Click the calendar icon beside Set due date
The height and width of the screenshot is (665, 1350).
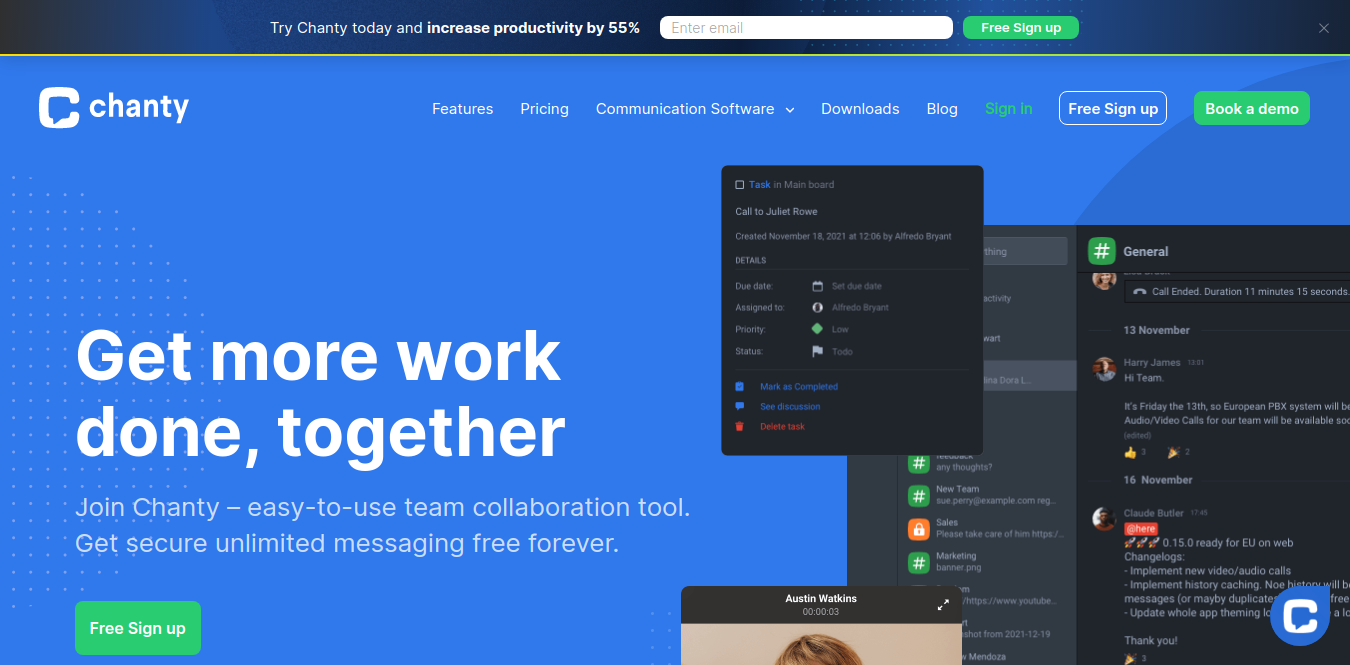817,286
